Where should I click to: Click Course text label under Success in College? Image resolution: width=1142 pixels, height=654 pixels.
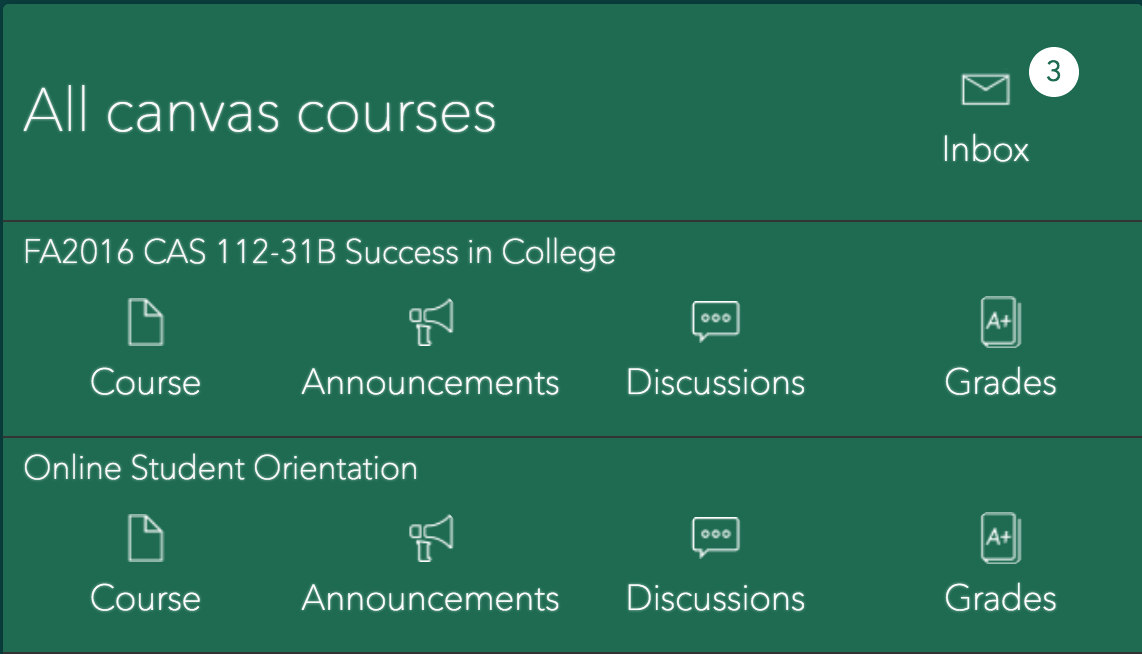(x=145, y=383)
